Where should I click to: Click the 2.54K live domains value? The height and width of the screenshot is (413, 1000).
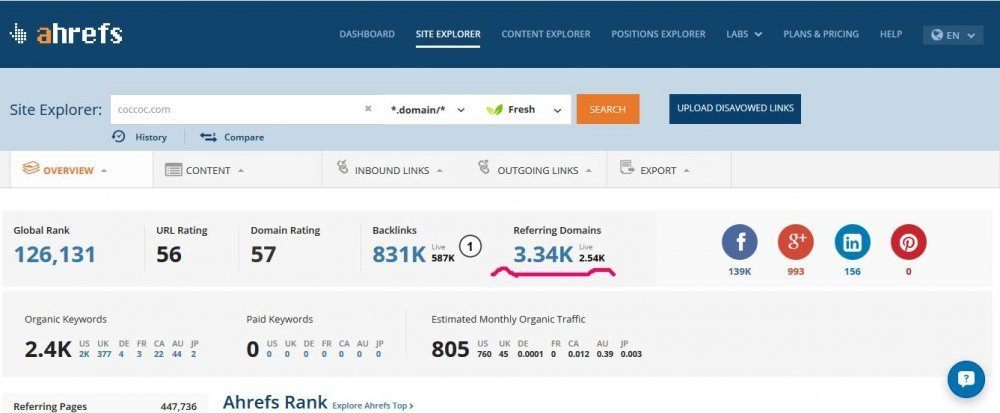[x=592, y=258]
